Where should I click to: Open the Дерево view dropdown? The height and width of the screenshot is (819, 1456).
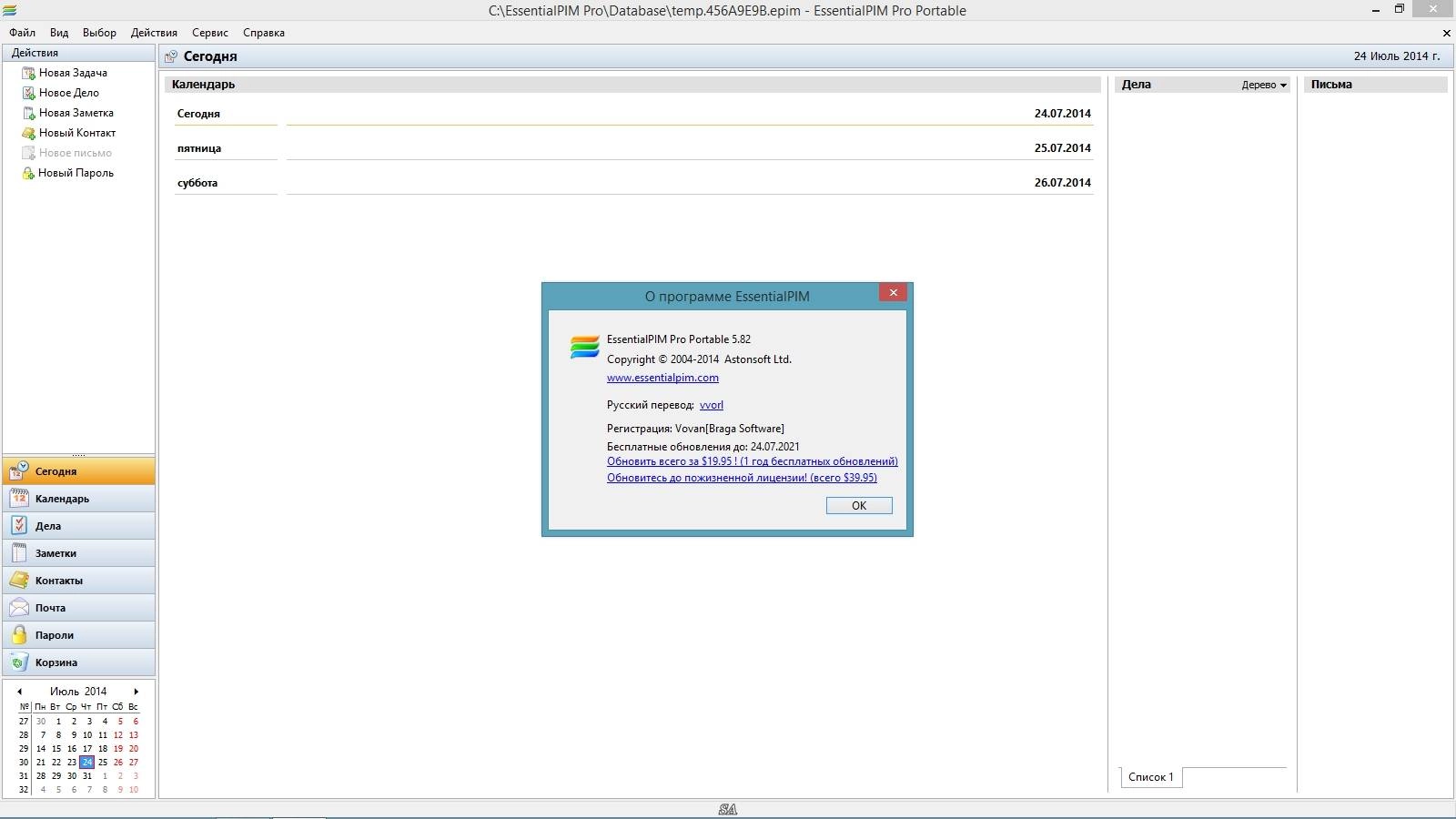coord(1264,85)
